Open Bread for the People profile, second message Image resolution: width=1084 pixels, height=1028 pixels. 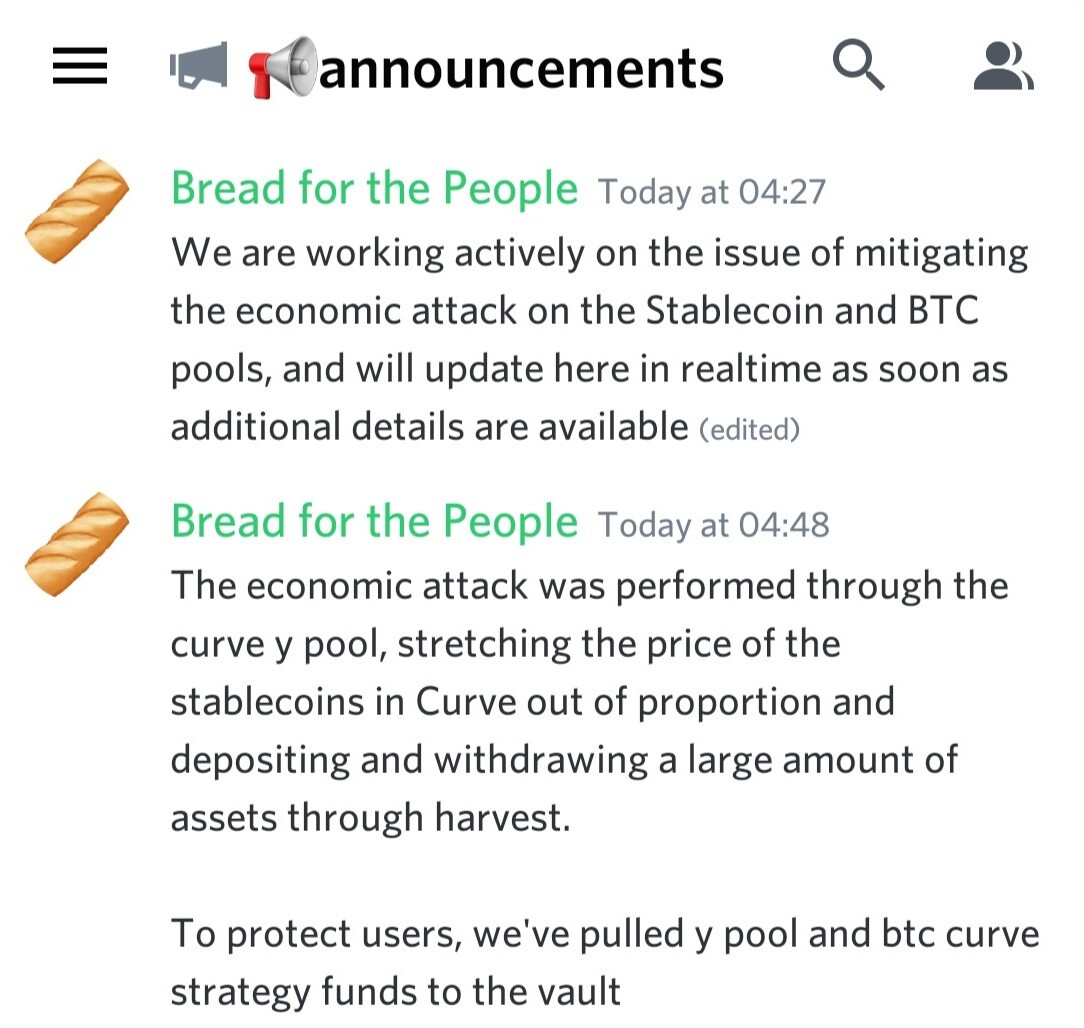pyautogui.click(x=374, y=521)
